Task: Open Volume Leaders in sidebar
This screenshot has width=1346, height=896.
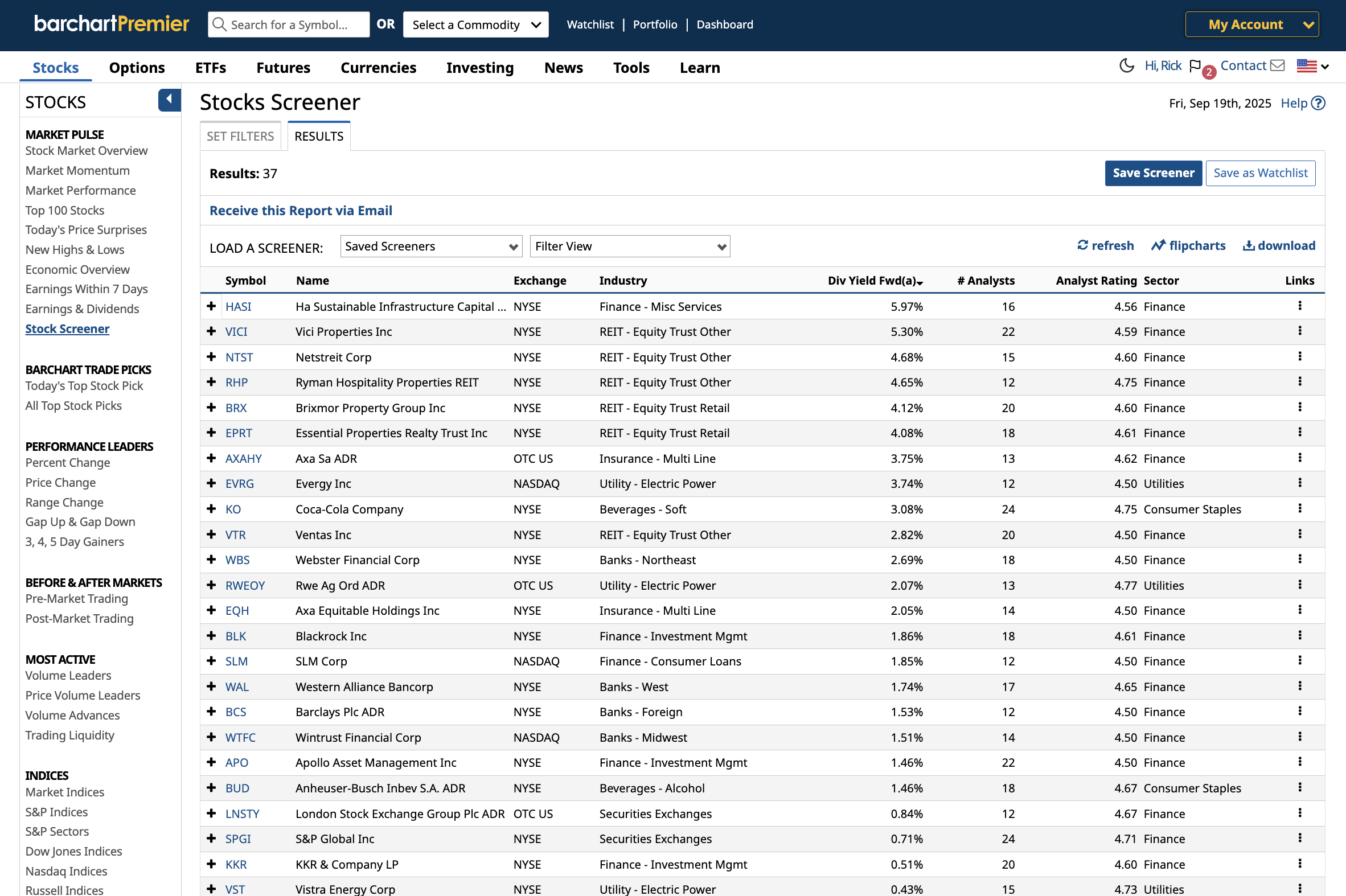Action: point(68,676)
